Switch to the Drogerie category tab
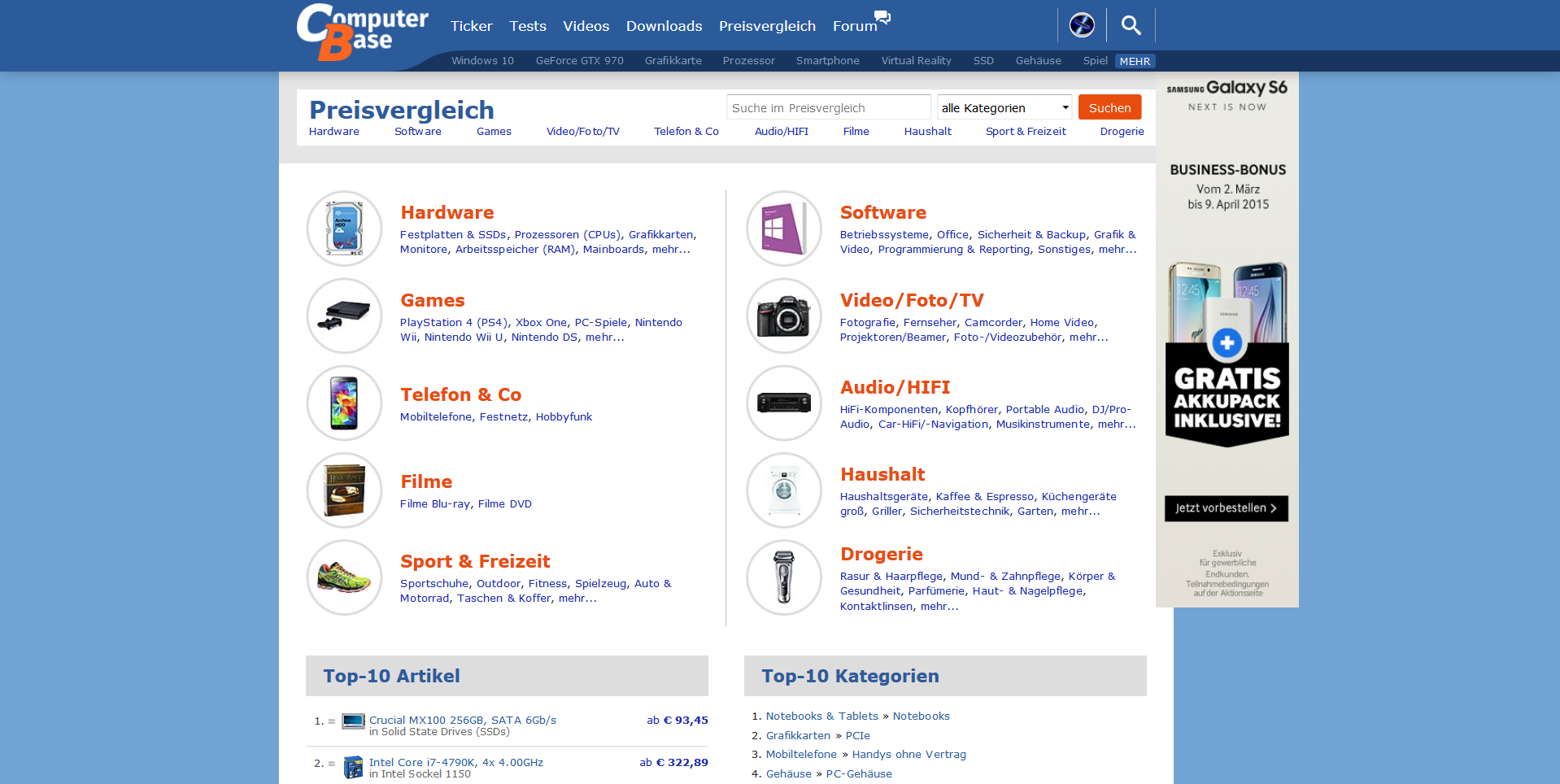This screenshot has height=784, width=1560. point(1122,132)
